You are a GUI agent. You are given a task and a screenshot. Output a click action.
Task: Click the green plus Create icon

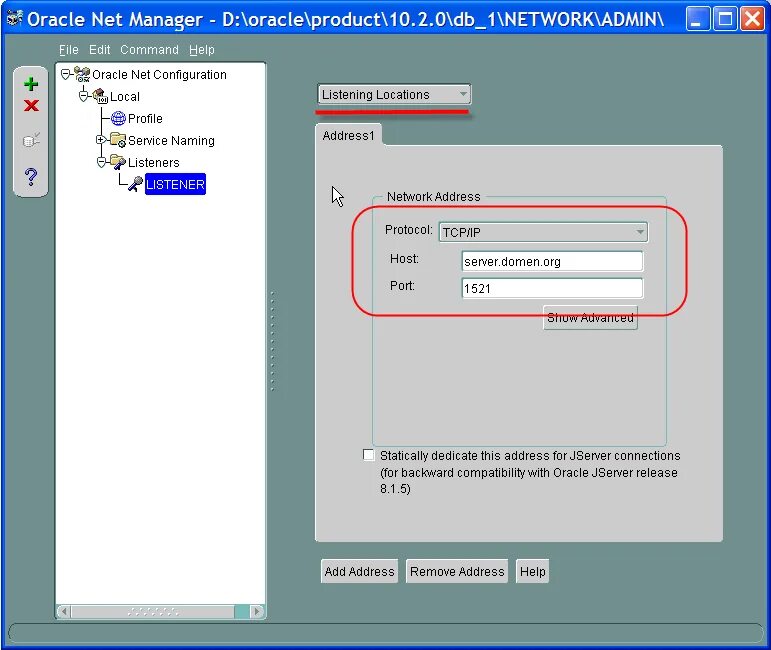31,84
